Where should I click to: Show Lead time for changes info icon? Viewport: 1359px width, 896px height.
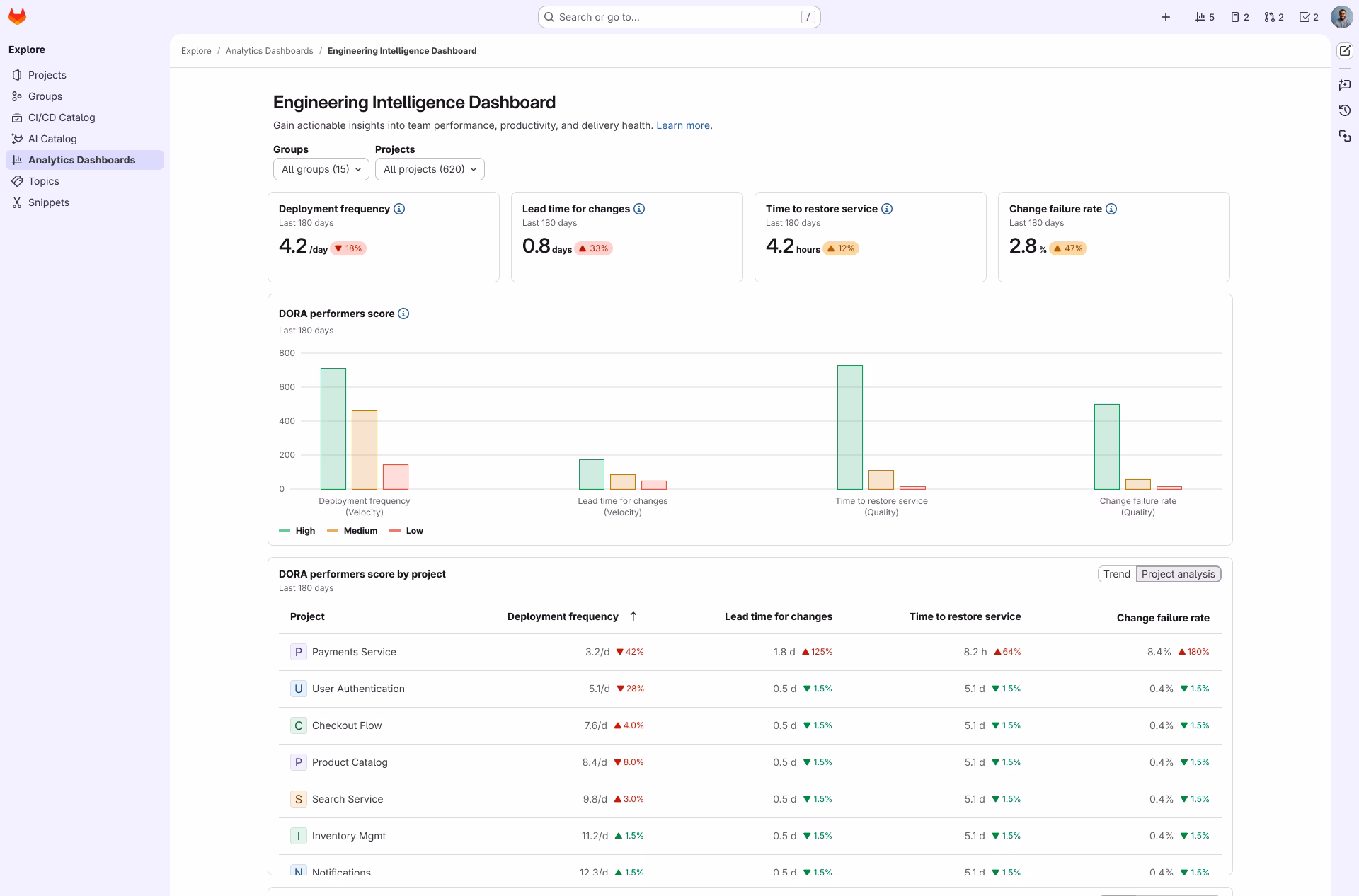coord(639,209)
